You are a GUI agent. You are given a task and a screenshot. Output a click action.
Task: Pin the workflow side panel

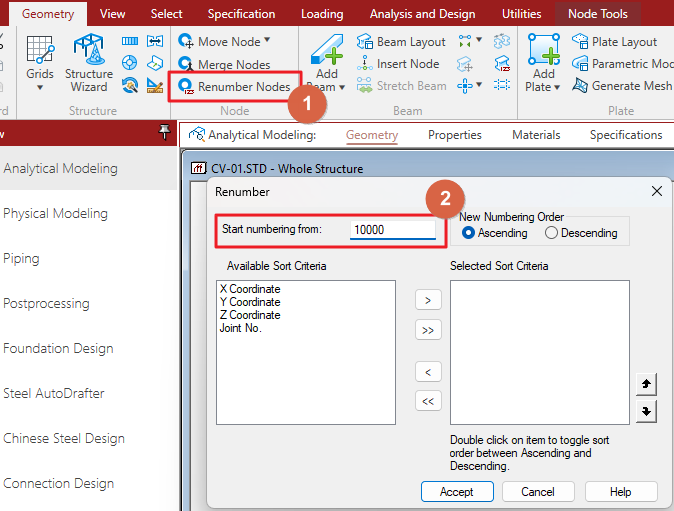164,133
